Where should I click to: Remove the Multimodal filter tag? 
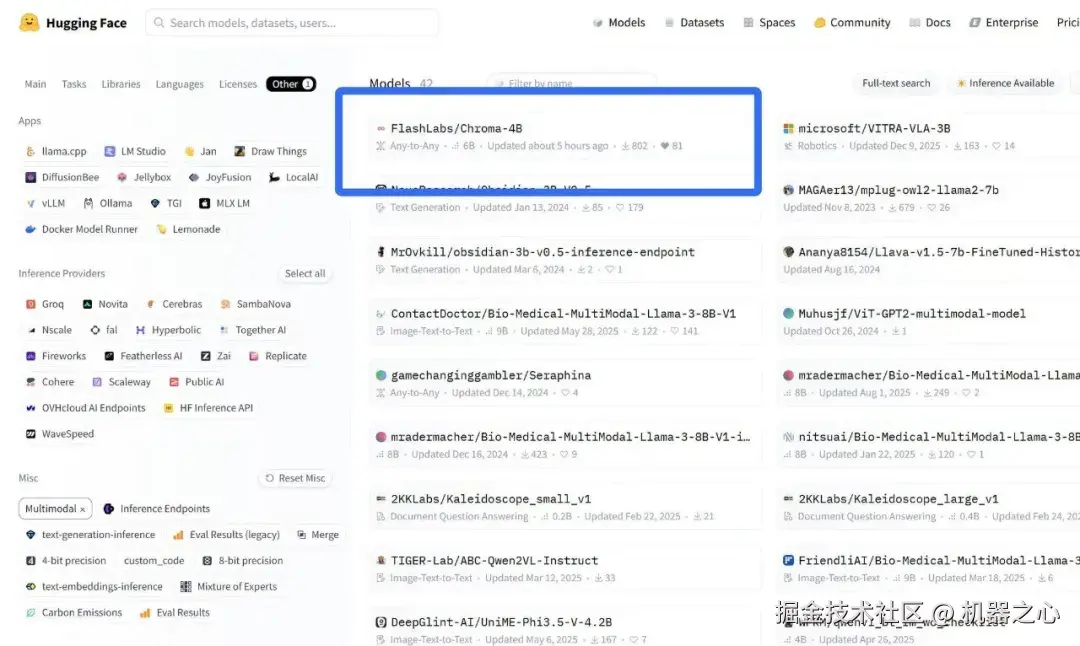point(83,510)
